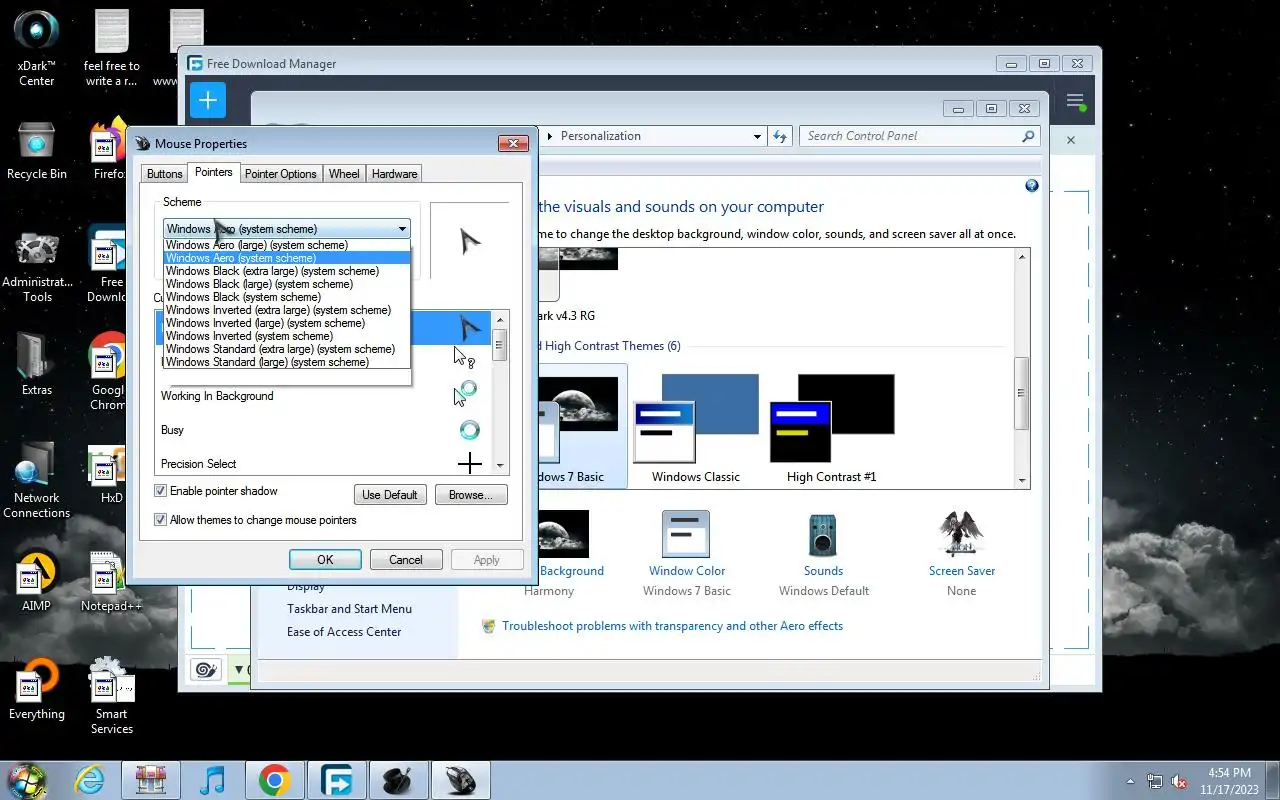Viewport: 1280px width, 800px height.
Task: Click the muted volume tray icon
Action: coord(1179,780)
